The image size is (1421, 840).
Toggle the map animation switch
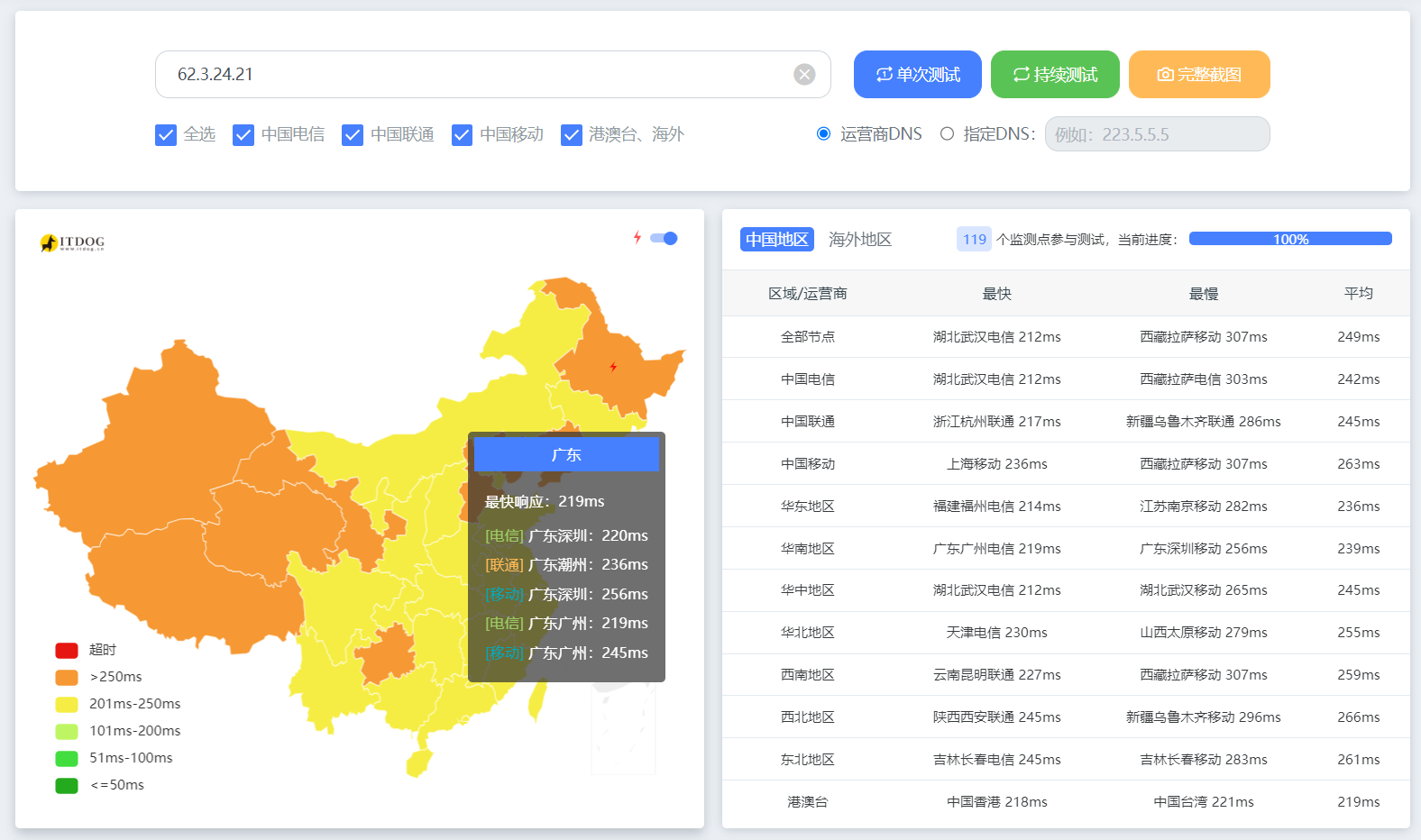pyautogui.click(x=665, y=239)
